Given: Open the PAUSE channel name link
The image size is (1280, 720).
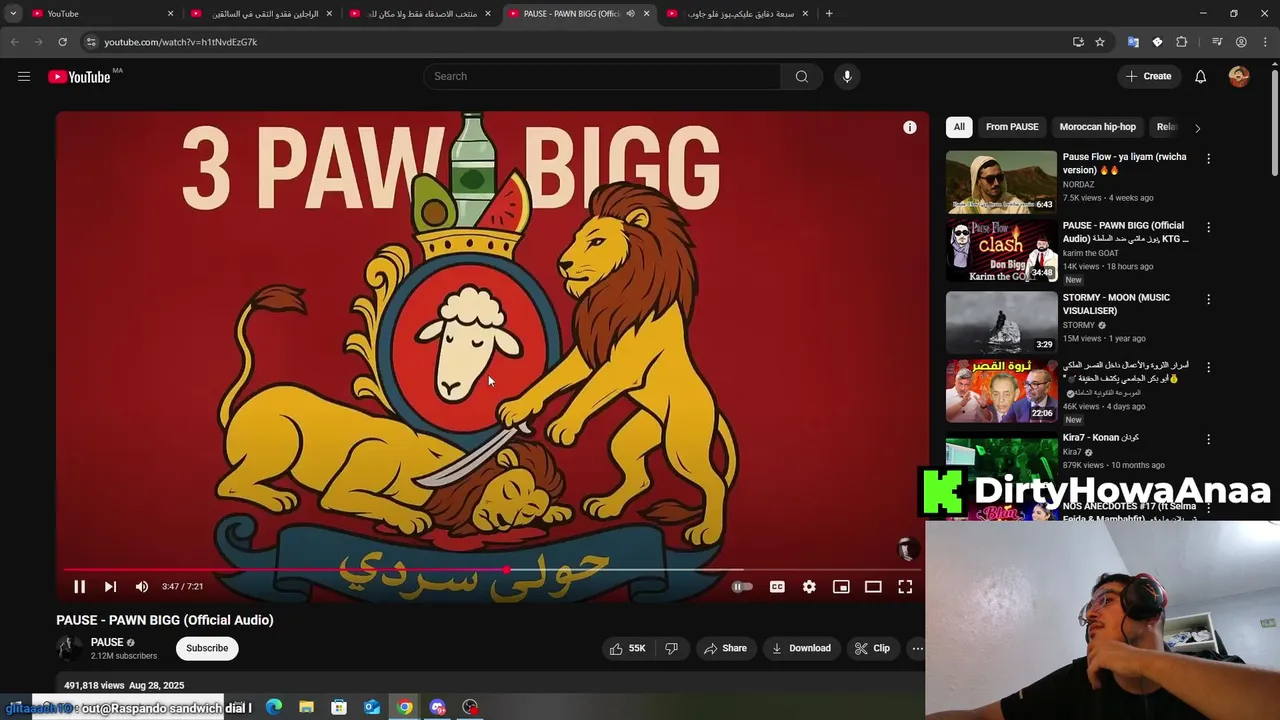Looking at the screenshot, I should pyautogui.click(x=107, y=642).
